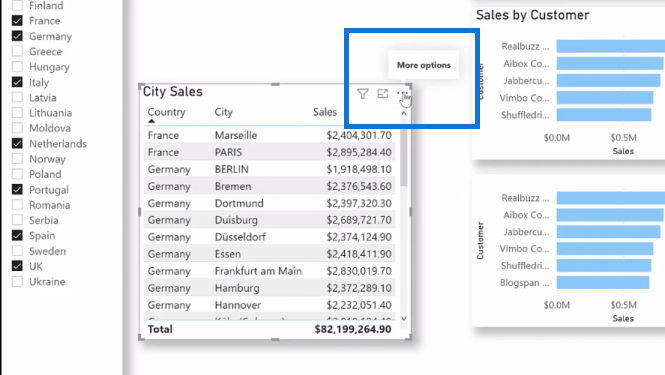Viewport: 665px width, 375px height.
Task: Select the Düsseldorf city cell
Action: [240, 237]
